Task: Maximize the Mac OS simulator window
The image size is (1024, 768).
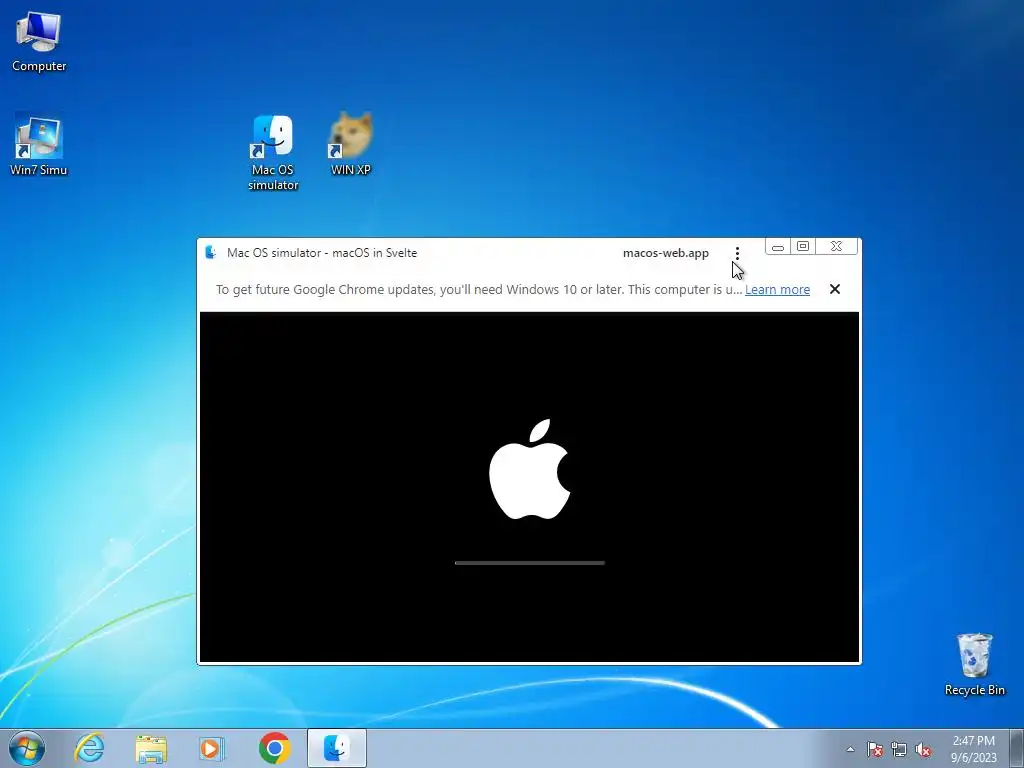Action: [x=803, y=246]
